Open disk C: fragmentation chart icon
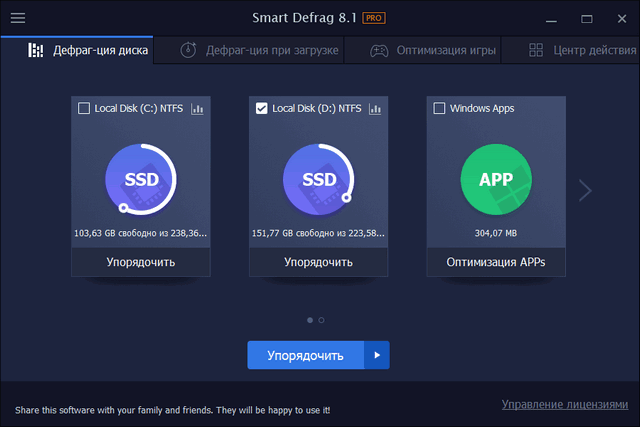This screenshot has width=640, height=427. pyautogui.click(x=197, y=109)
